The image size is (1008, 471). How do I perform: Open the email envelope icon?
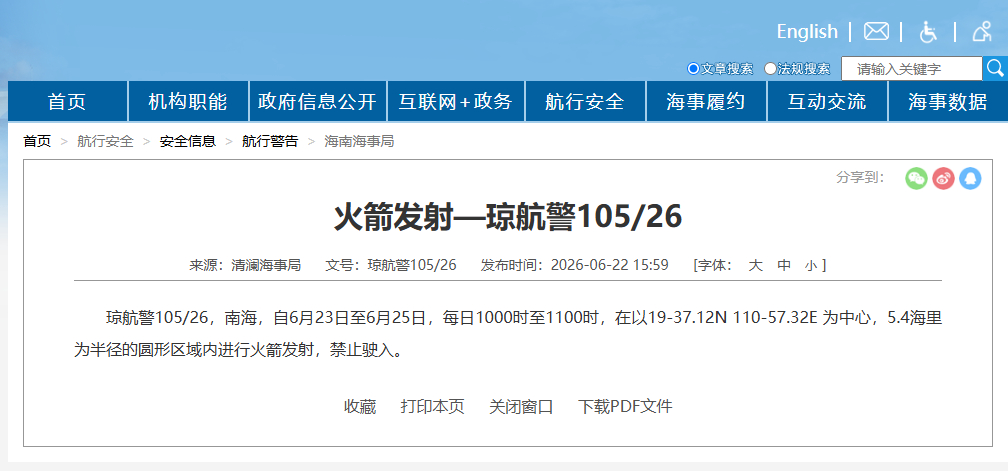876,31
